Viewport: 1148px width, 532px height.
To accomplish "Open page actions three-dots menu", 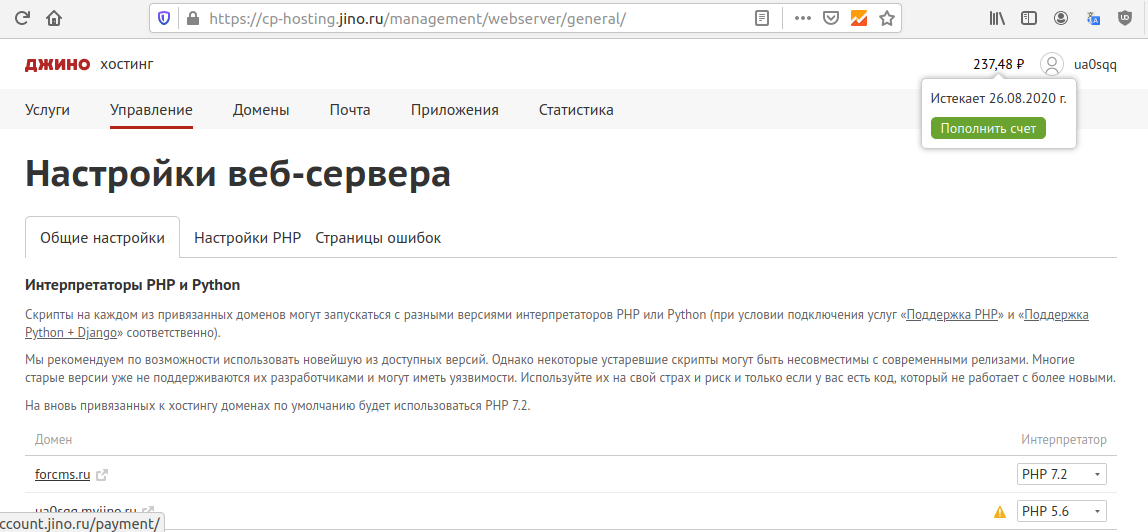I will point(802,18).
